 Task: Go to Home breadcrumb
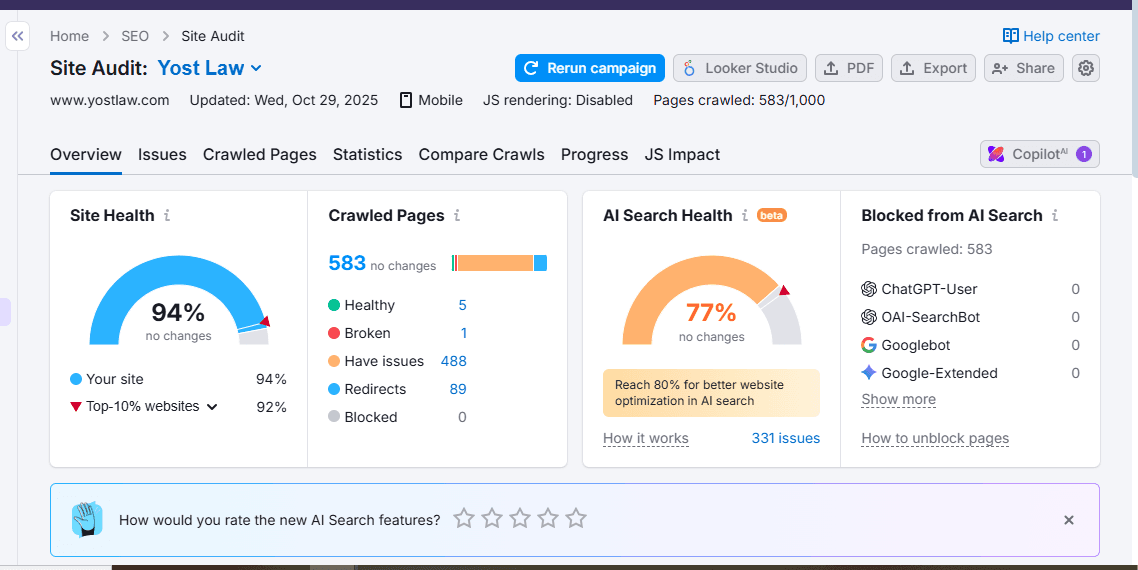[70, 36]
